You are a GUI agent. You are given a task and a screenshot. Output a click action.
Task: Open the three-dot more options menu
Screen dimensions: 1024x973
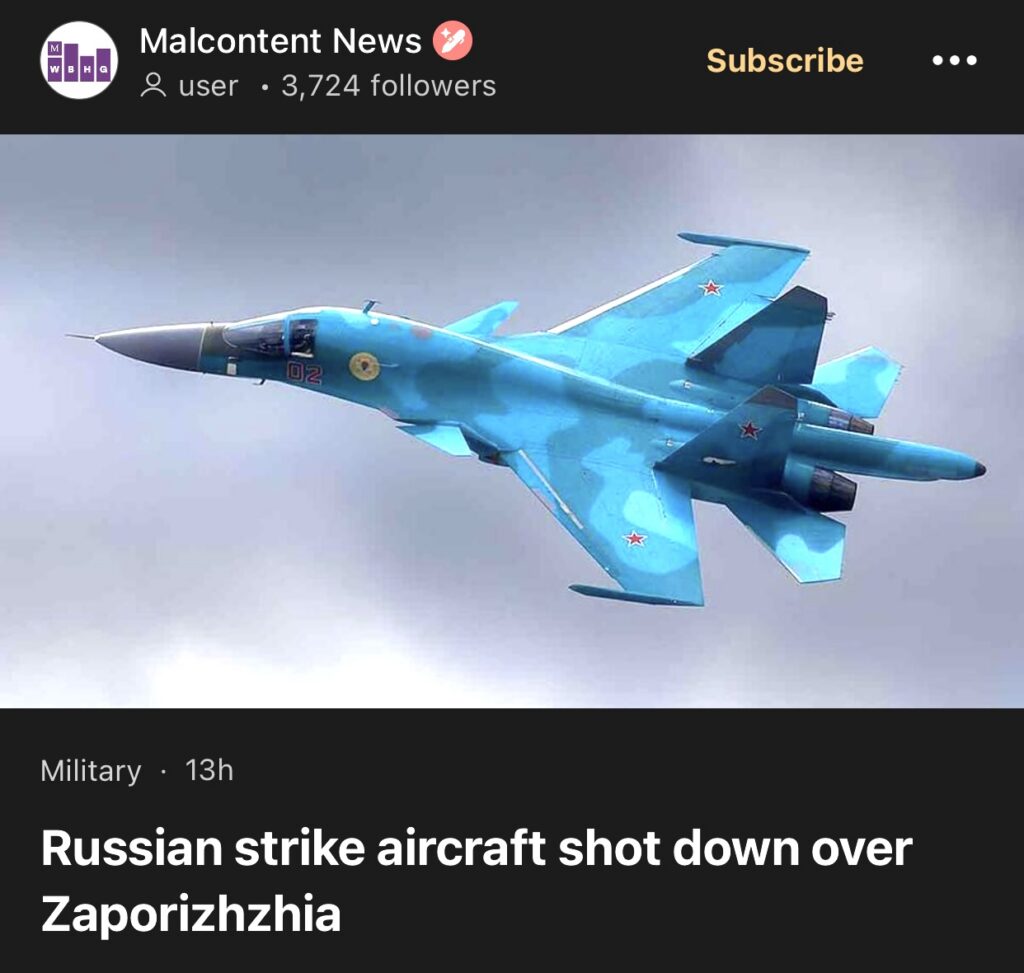pos(955,61)
